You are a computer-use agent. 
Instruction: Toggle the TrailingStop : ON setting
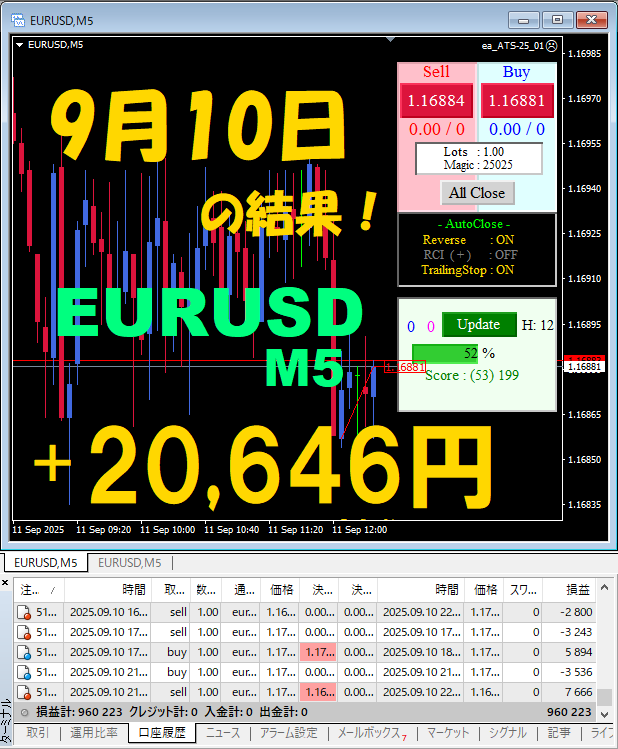[468, 270]
